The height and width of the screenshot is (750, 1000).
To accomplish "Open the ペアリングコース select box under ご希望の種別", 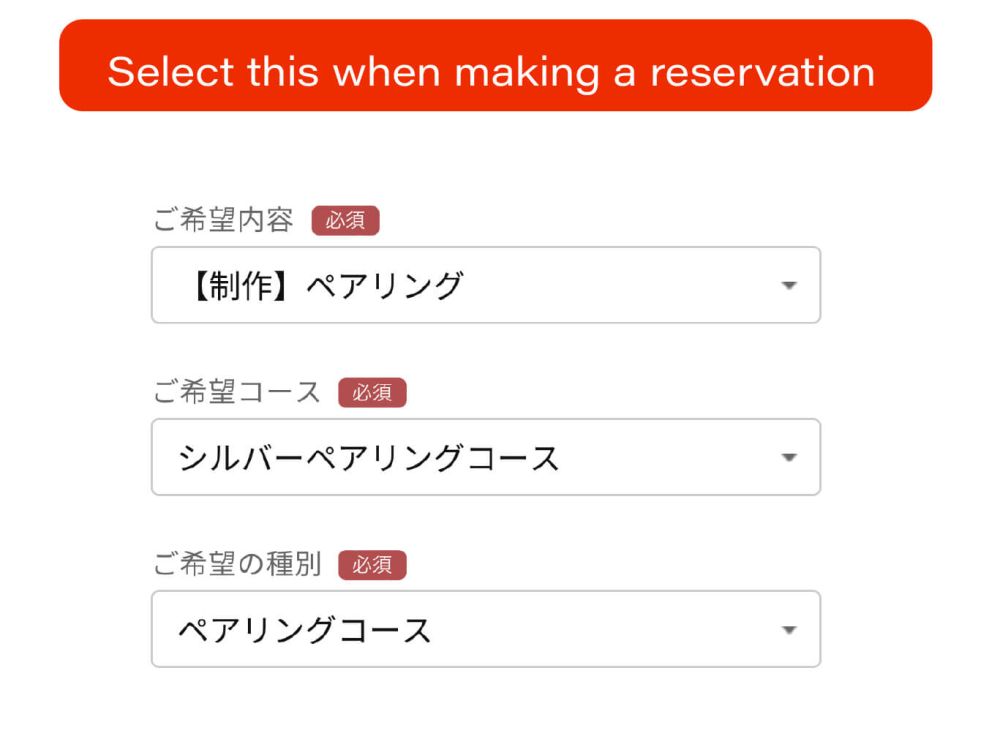I will coord(486,629).
